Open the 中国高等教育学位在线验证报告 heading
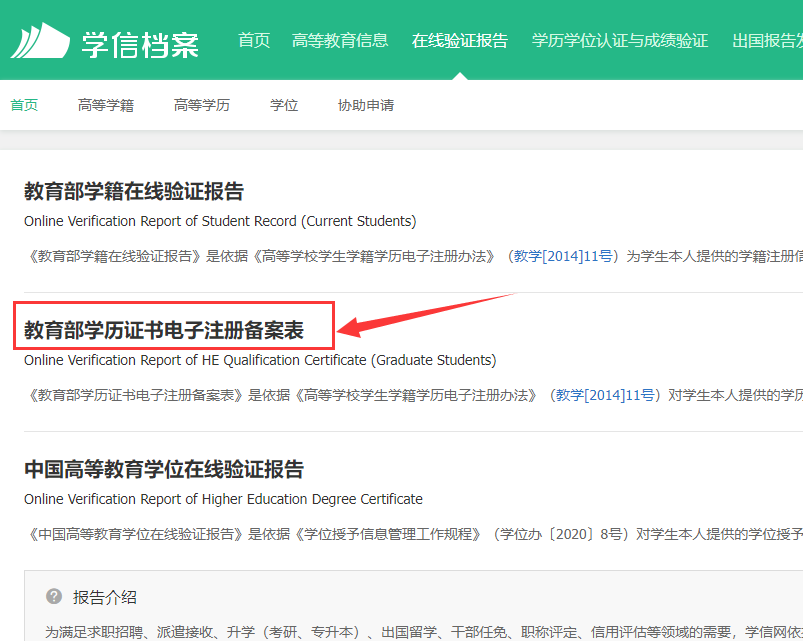The image size is (803, 641). [x=164, y=469]
